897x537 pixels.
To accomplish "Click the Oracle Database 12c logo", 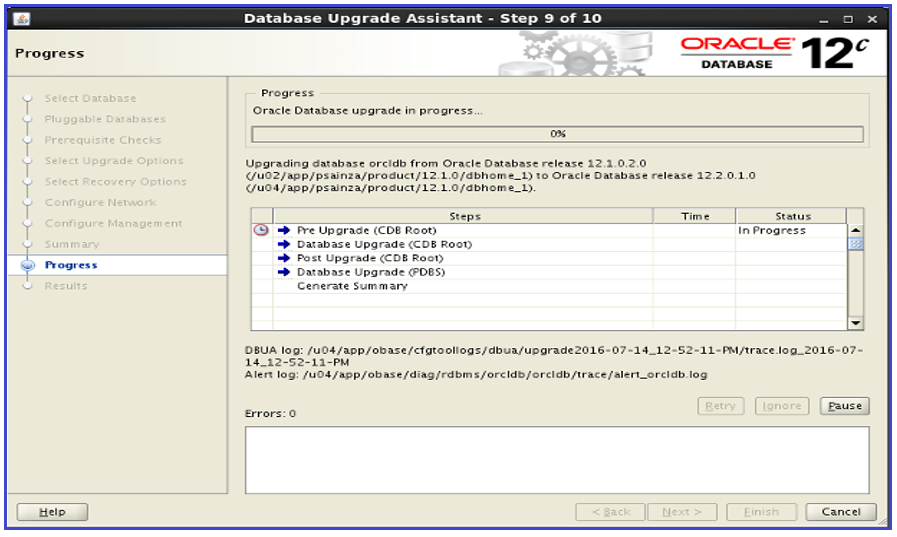I will point(775,53).
